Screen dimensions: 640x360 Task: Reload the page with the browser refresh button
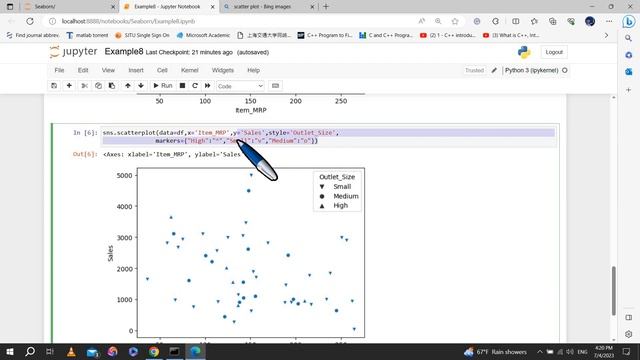point(30,21)
